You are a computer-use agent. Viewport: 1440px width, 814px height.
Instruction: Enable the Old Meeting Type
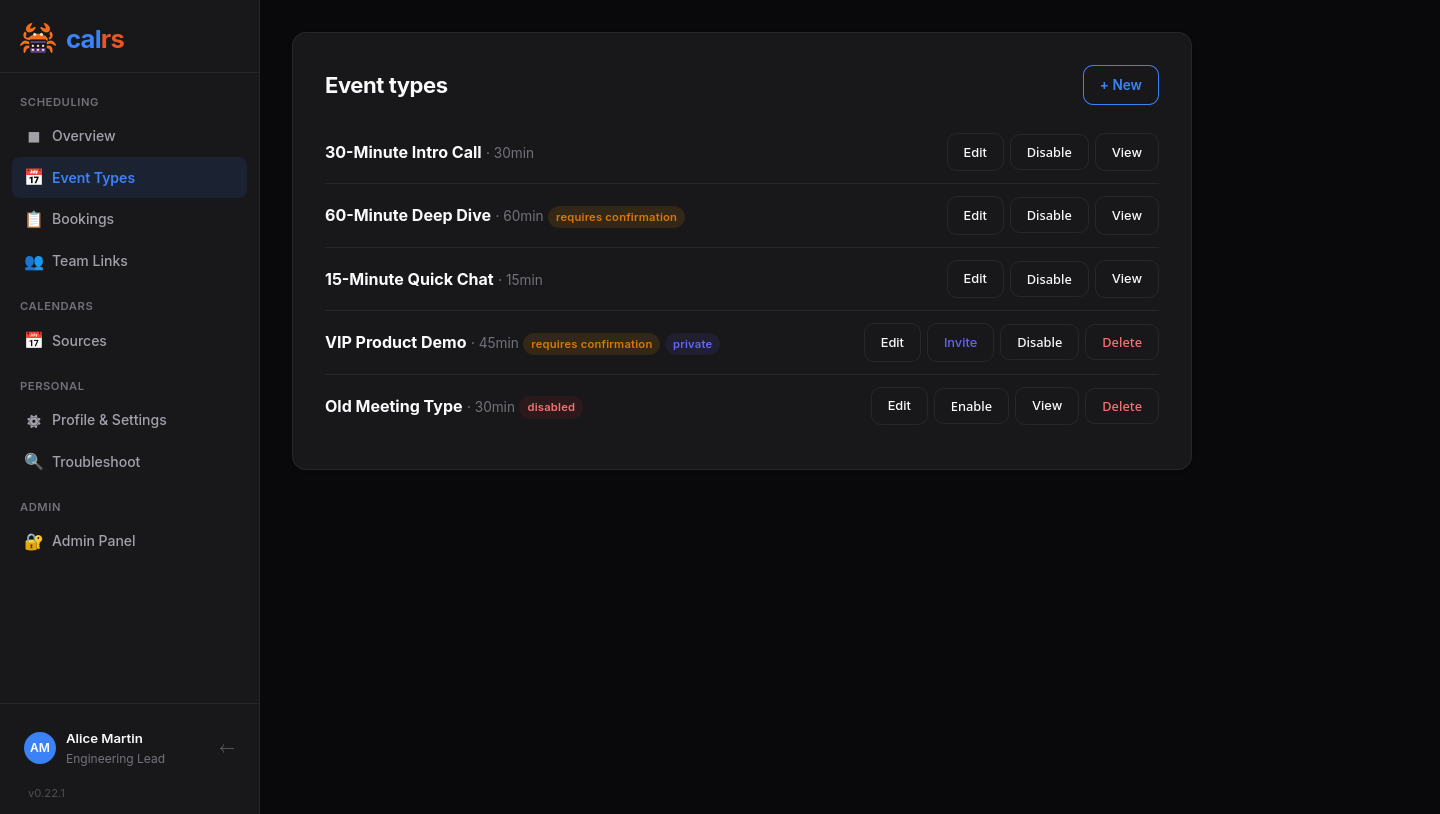970,406
